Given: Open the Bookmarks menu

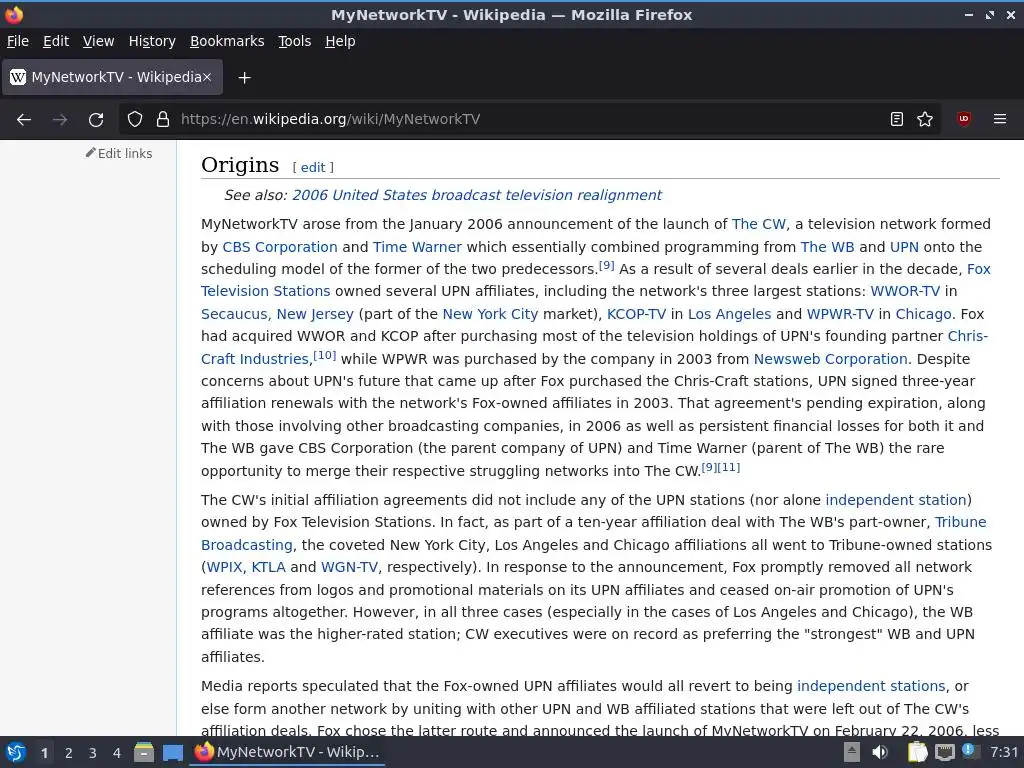Looking at the screenshot, I should coord(227,41).
